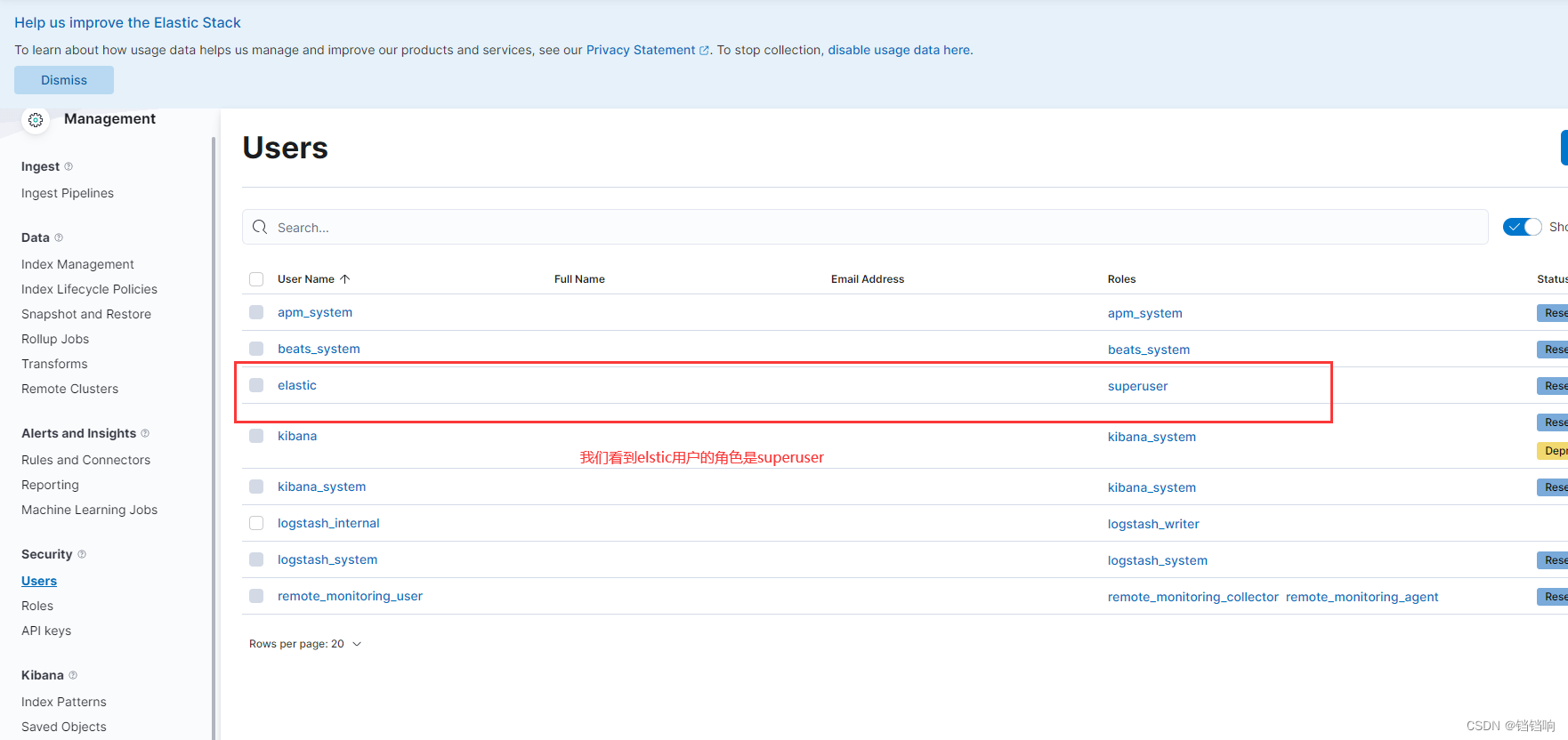Open the remote_monitoring_collector role
Image resolution: width=1568 pixels, height=740 pixels.
click(x=1193, y=597)
